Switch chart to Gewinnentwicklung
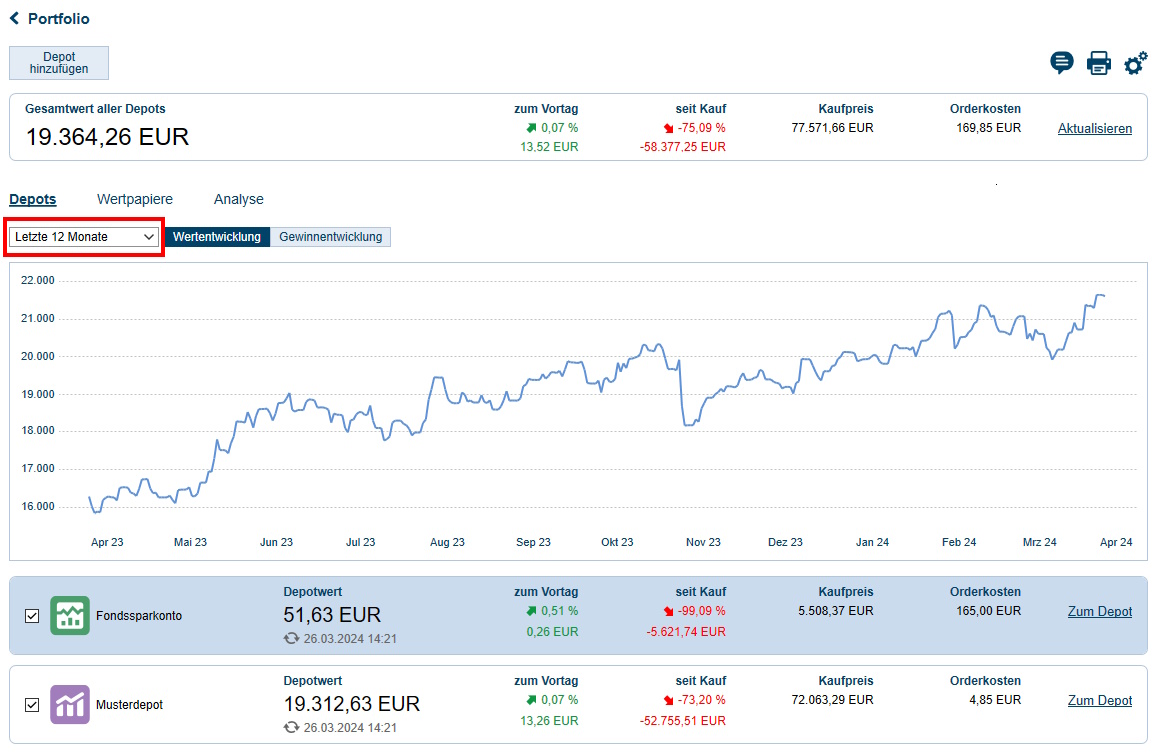Viewport: 1160px width, 754px height. [x=330, y=237]
